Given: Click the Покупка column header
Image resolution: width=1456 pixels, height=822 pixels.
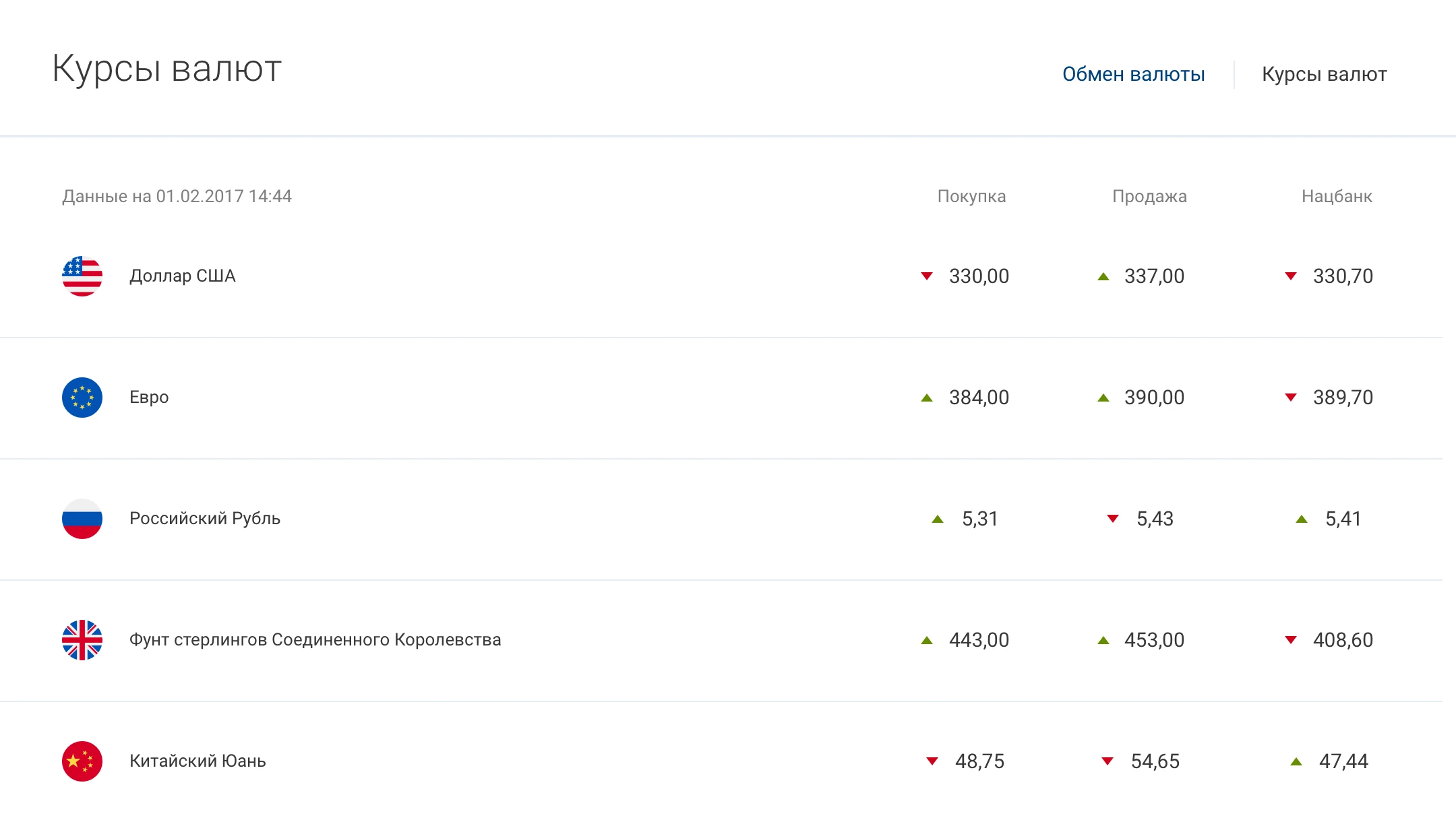Looking at the screenshot, I should [x=971, y=197].
